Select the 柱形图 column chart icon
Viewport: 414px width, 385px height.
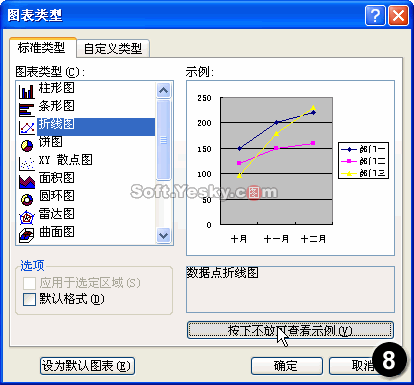click(x=27, y=91)
